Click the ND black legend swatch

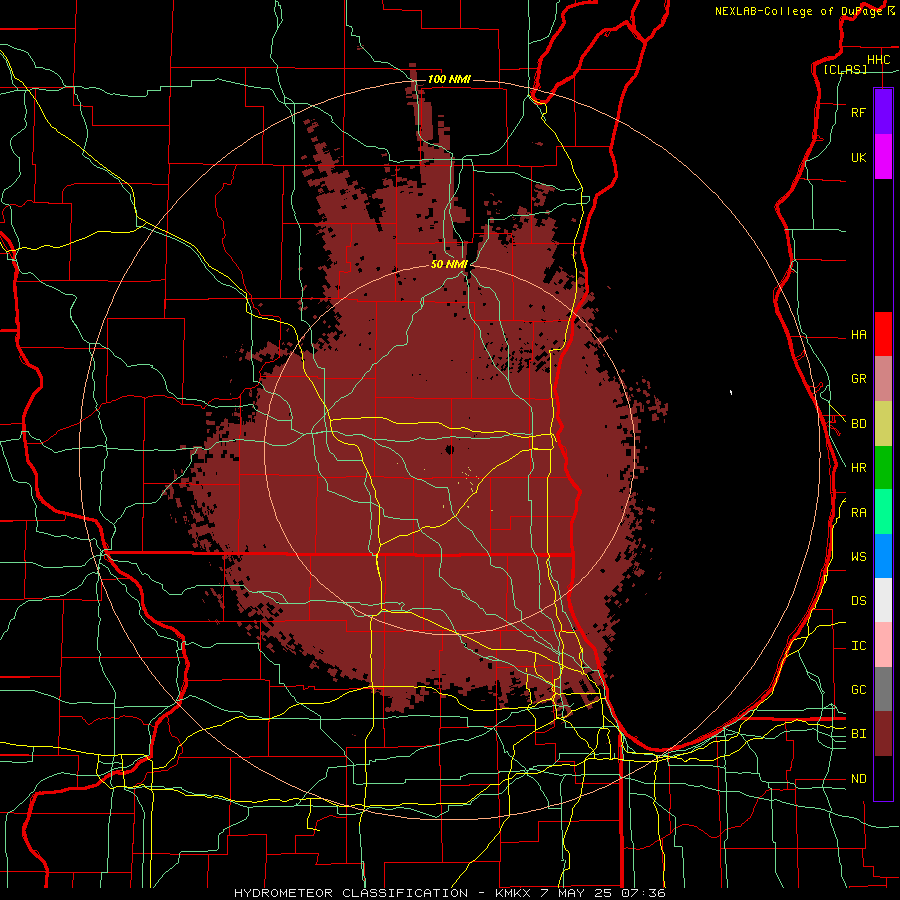coord(883,778)
